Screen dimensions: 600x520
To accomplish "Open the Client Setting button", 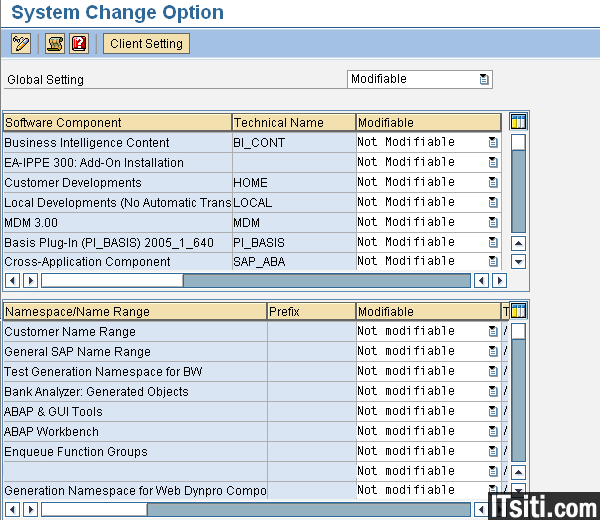I will tap(146, 44).
